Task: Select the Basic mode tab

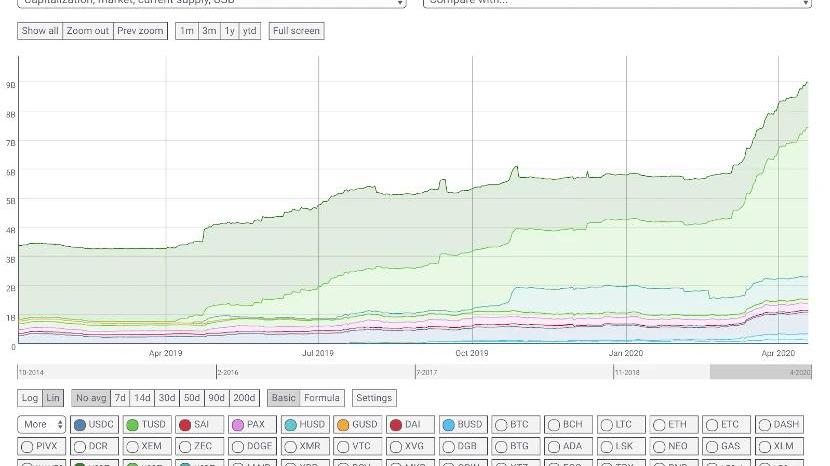Action: [284, 398]
